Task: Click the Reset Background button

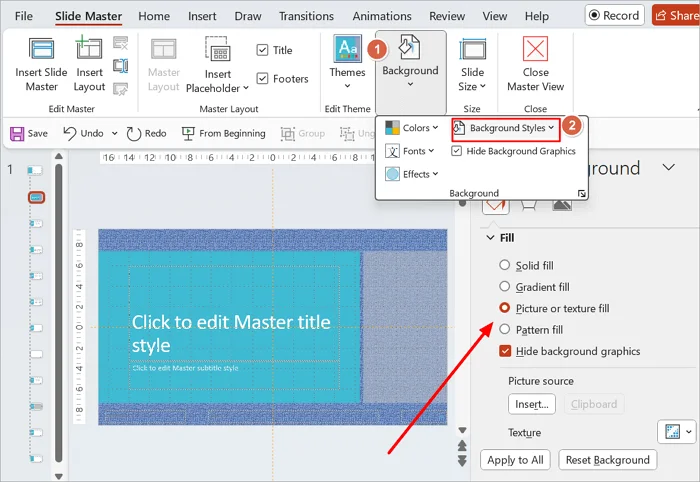Action: tap(607, 460)
